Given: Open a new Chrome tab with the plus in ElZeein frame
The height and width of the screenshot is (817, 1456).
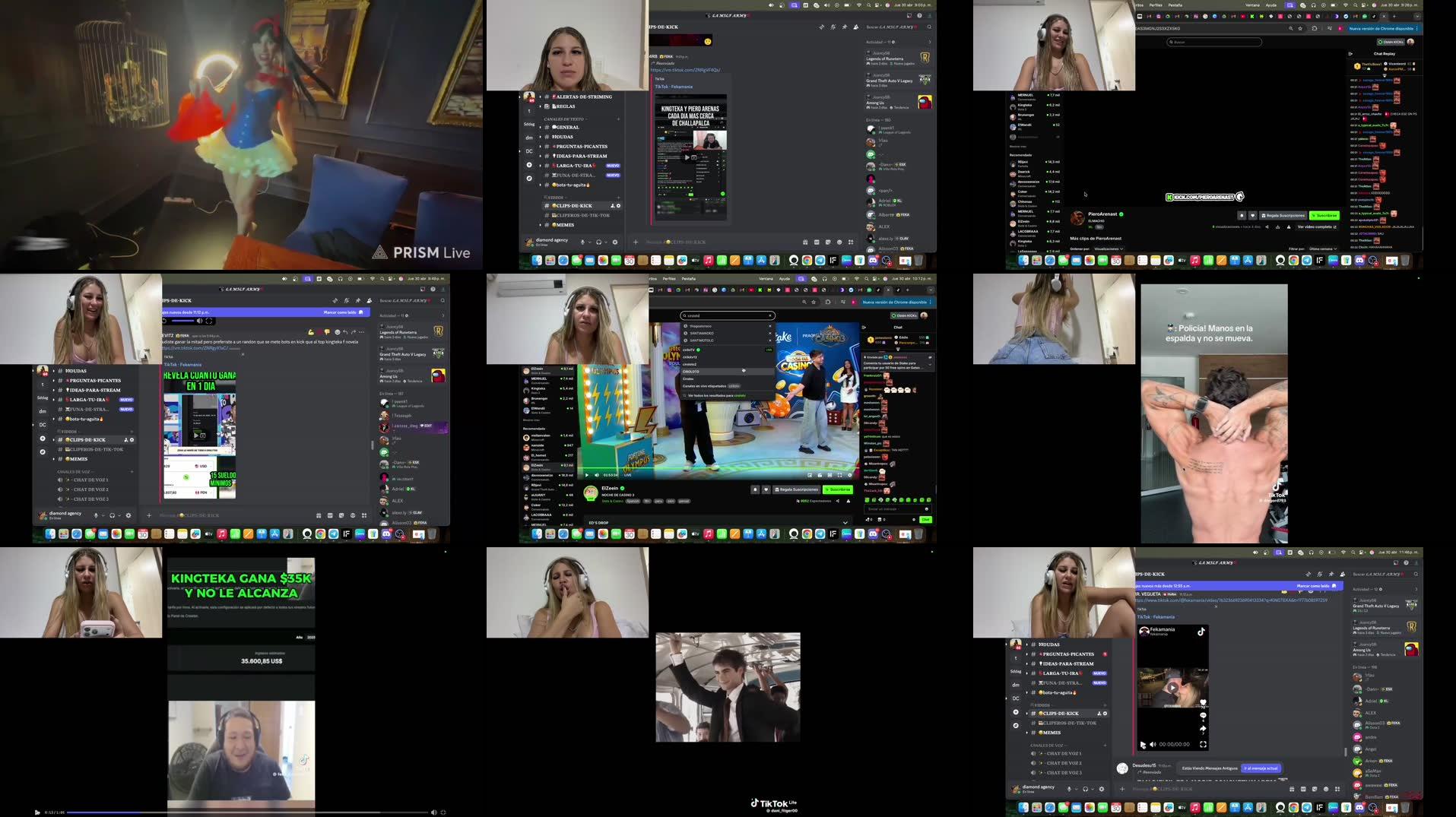Looking at the screenshot, I should click(x=907, y=290).
